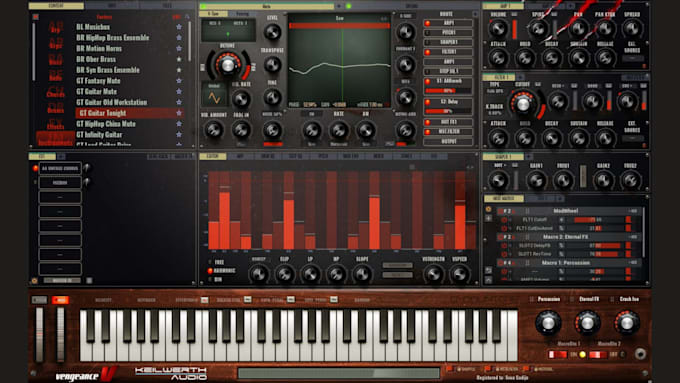The image size is (680, 383).
Task: Favorite the BL Musicbox preset star
Action: (179, 27)
